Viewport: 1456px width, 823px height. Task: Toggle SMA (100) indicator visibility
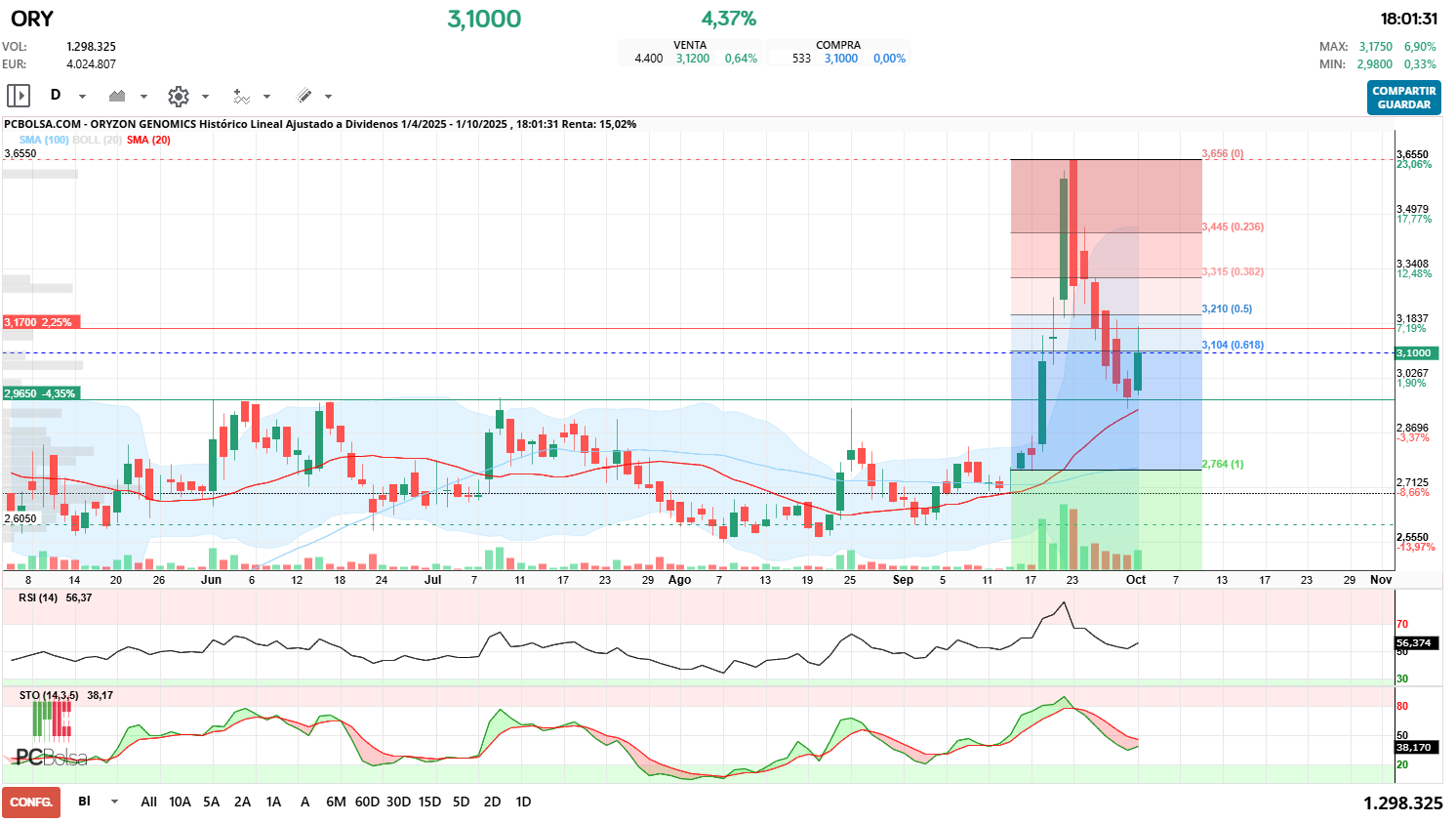pyautogui.click(x=44, y=140)
